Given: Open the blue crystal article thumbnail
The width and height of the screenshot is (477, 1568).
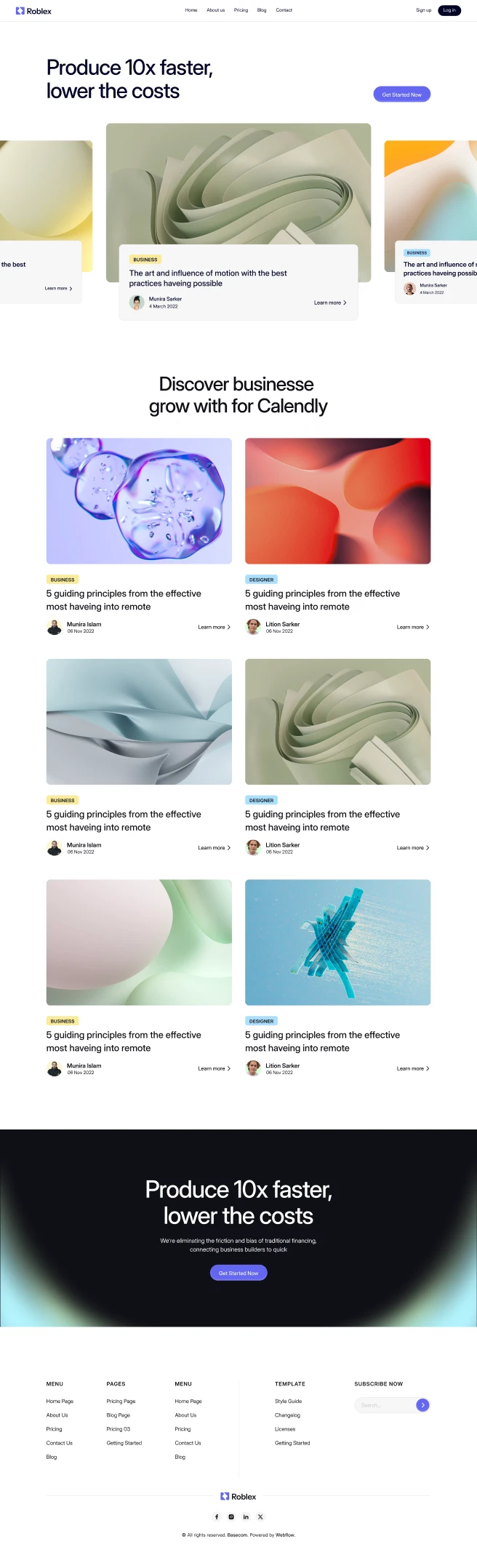Looking at the screenshot, I should [337, 943].
